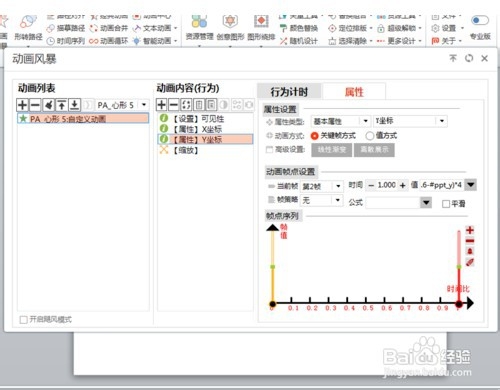The image size is (500, 390).
Task: Open the 公式 dropdown arrow
Action: 426,202
